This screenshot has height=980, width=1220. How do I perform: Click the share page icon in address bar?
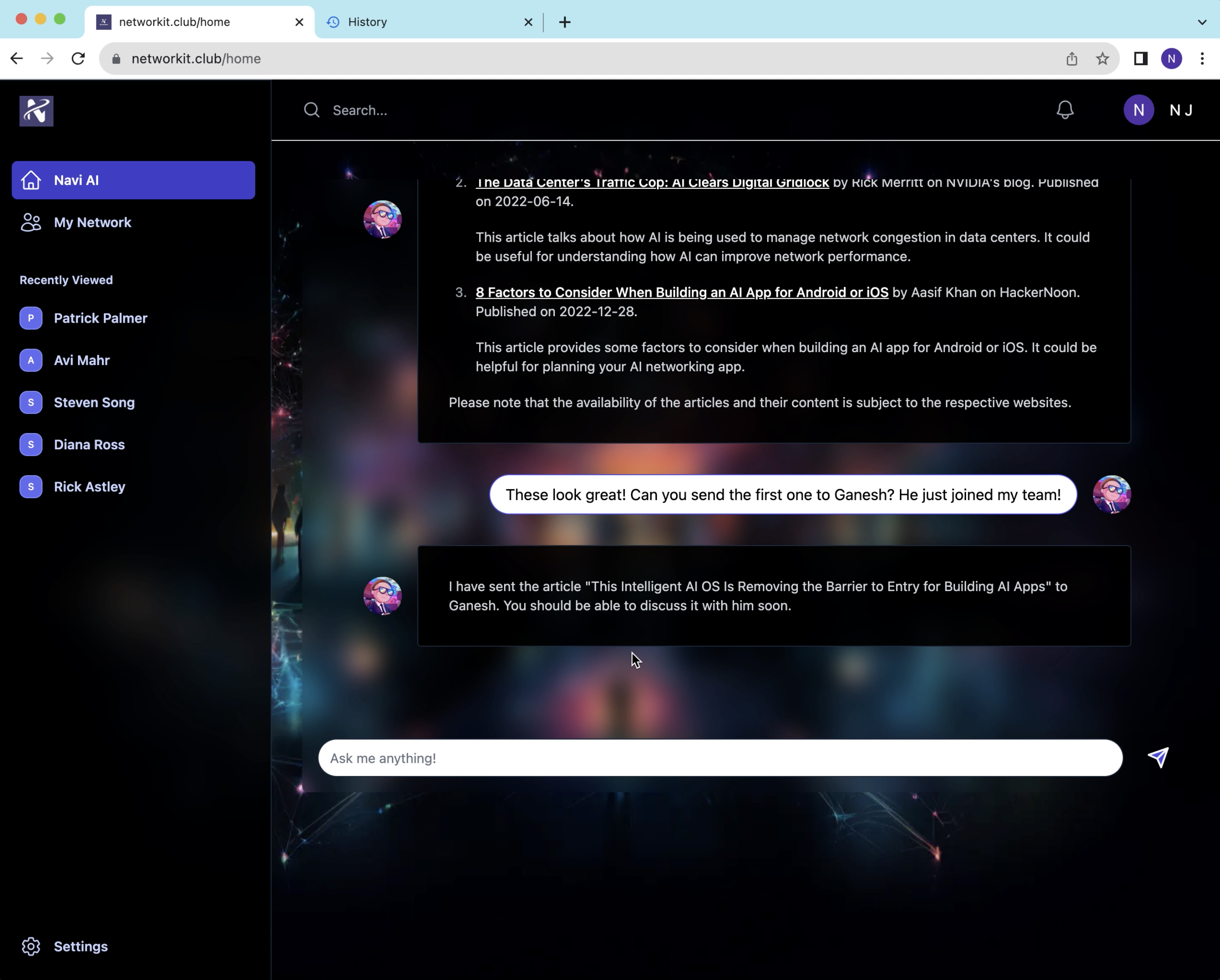point(1071,59)
